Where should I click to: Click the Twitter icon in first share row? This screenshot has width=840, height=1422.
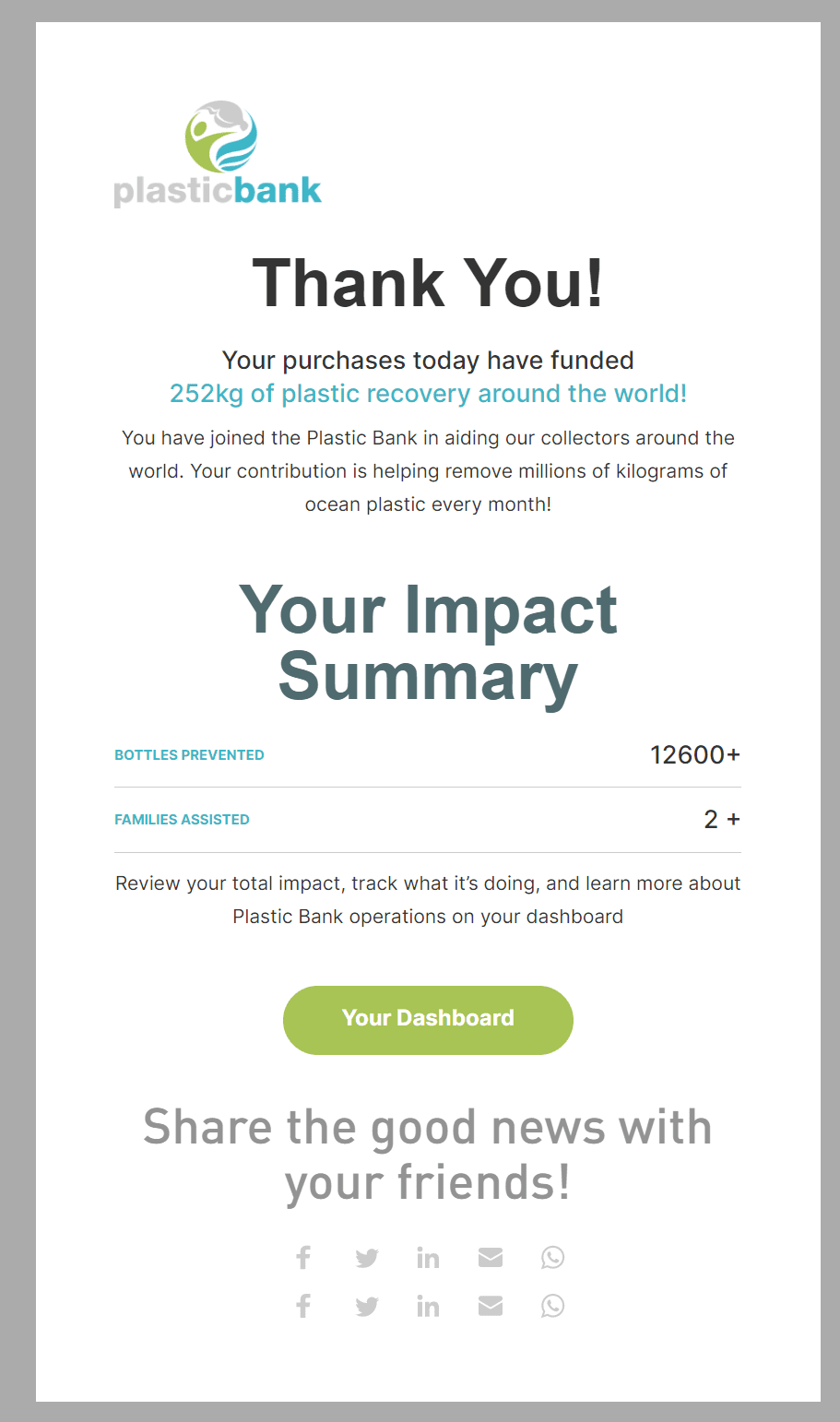click(x=367, y=1258)
